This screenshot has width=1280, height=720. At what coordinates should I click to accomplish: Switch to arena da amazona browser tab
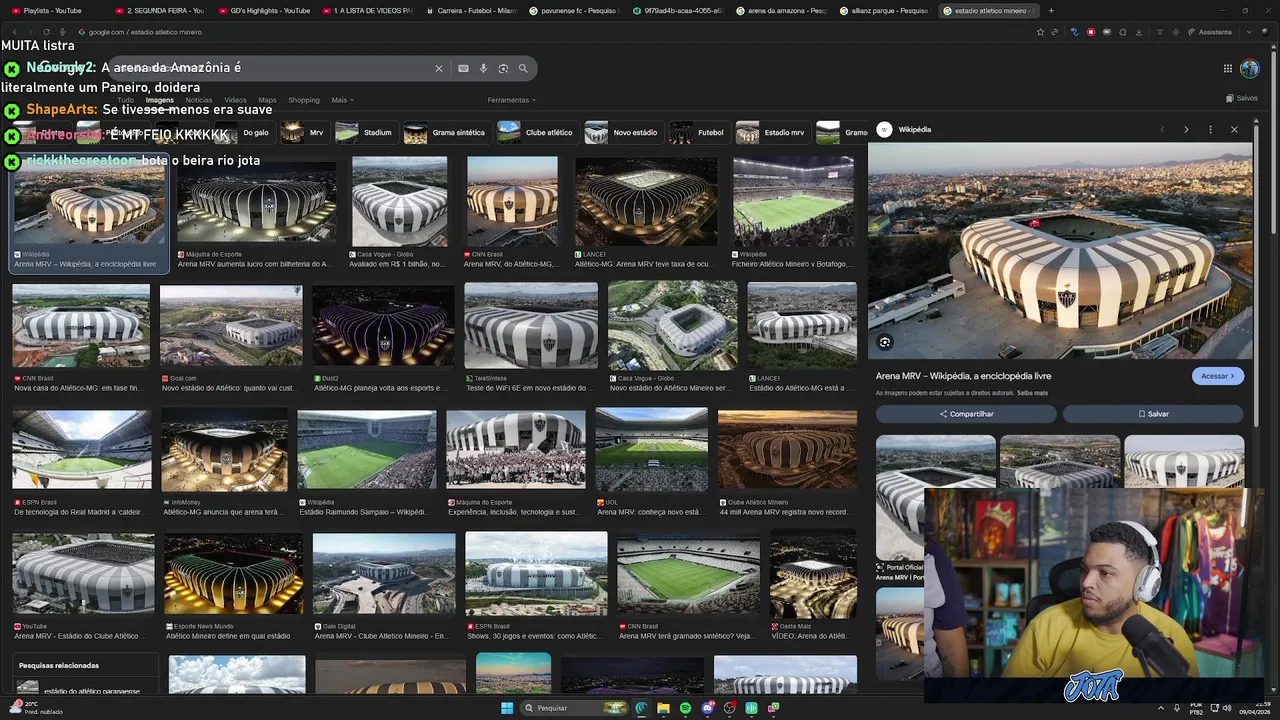click(780, 10)
